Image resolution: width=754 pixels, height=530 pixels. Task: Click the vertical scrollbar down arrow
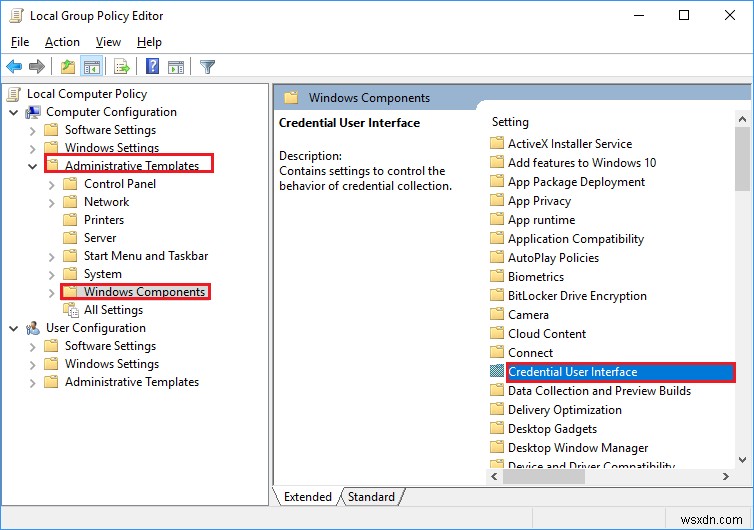(x=742, y=460)
